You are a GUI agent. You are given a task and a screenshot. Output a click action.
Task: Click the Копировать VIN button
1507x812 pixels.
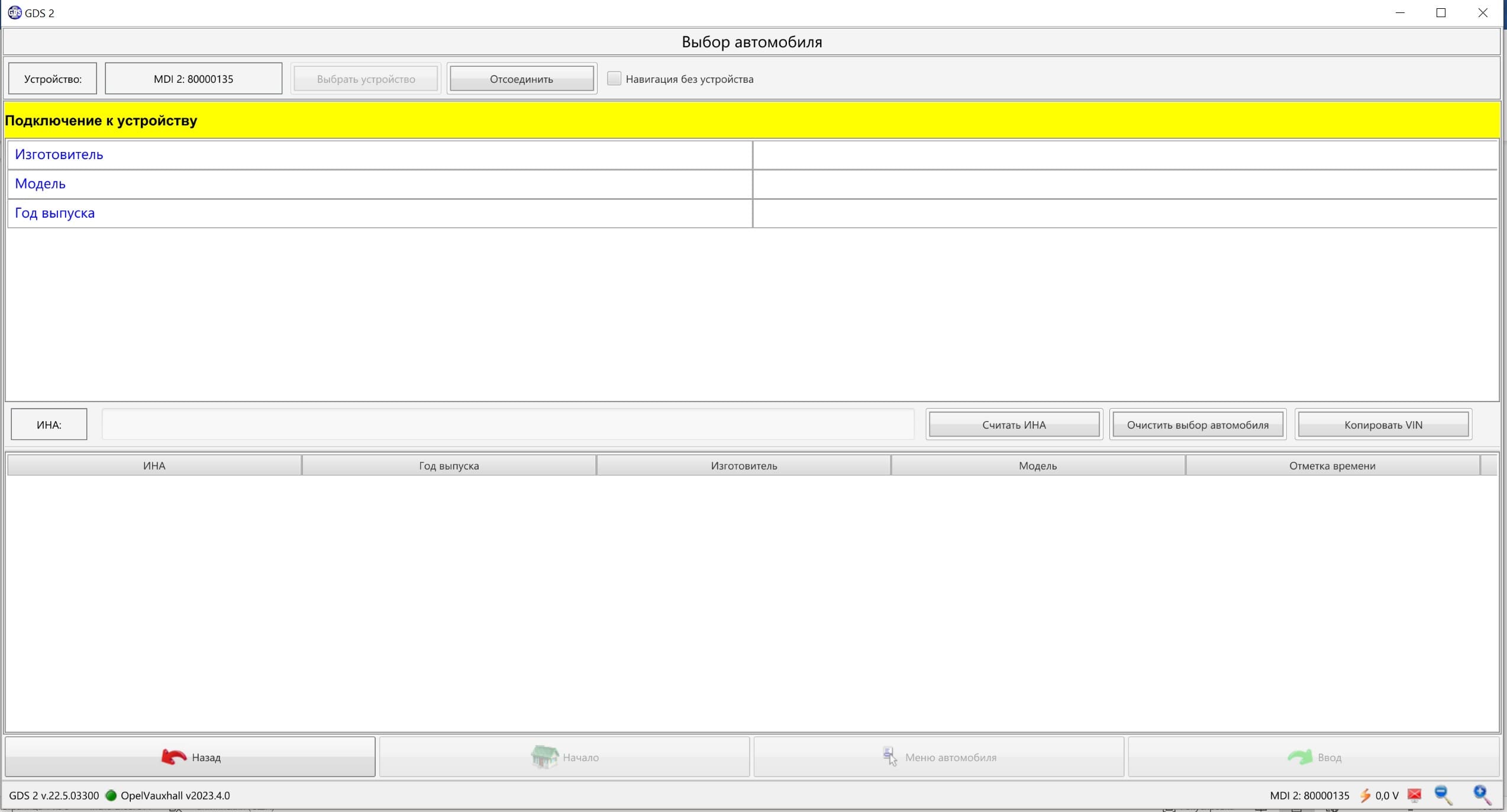point(1383,425)
